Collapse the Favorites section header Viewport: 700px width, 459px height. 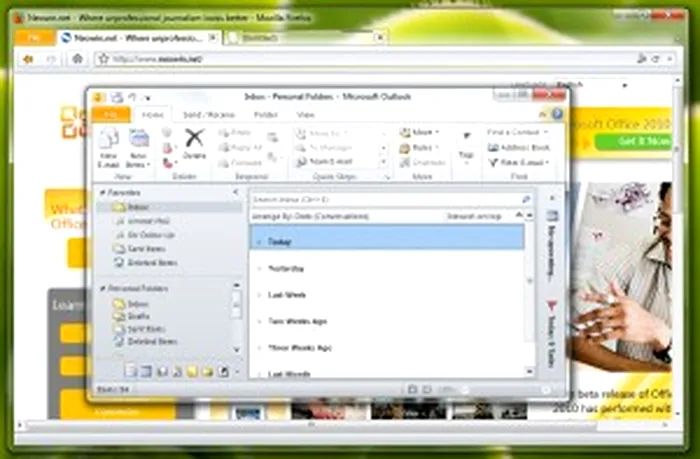tap(103, 193)
